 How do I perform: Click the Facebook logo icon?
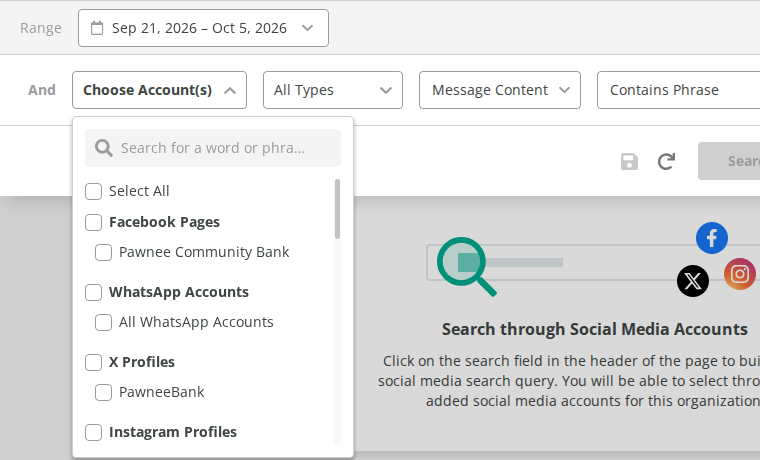(712, 238)
